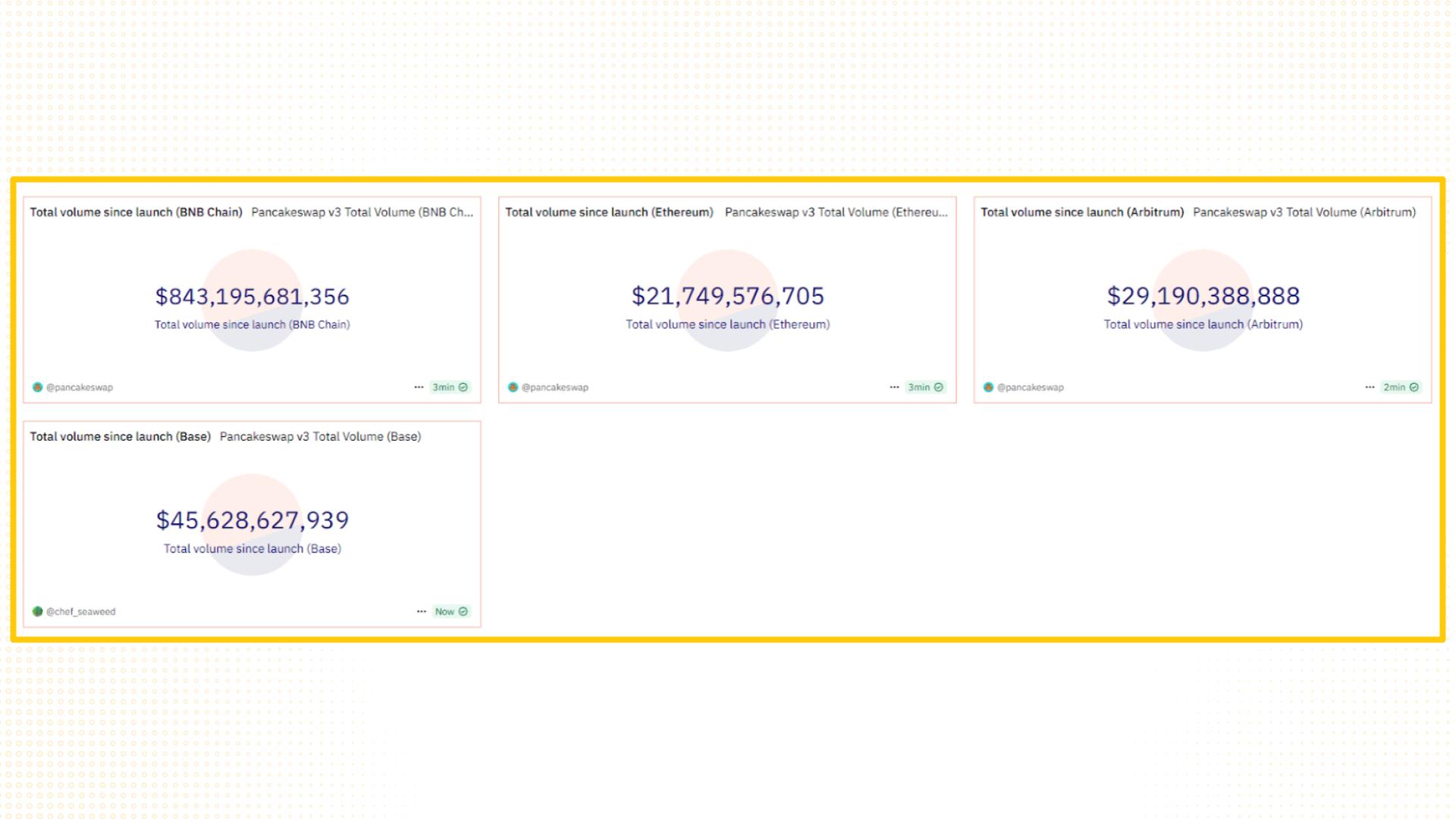1456x819 pixels.
Task: Open the ellipsis menu on Arbitrum card
Action: pos(1370,388)
